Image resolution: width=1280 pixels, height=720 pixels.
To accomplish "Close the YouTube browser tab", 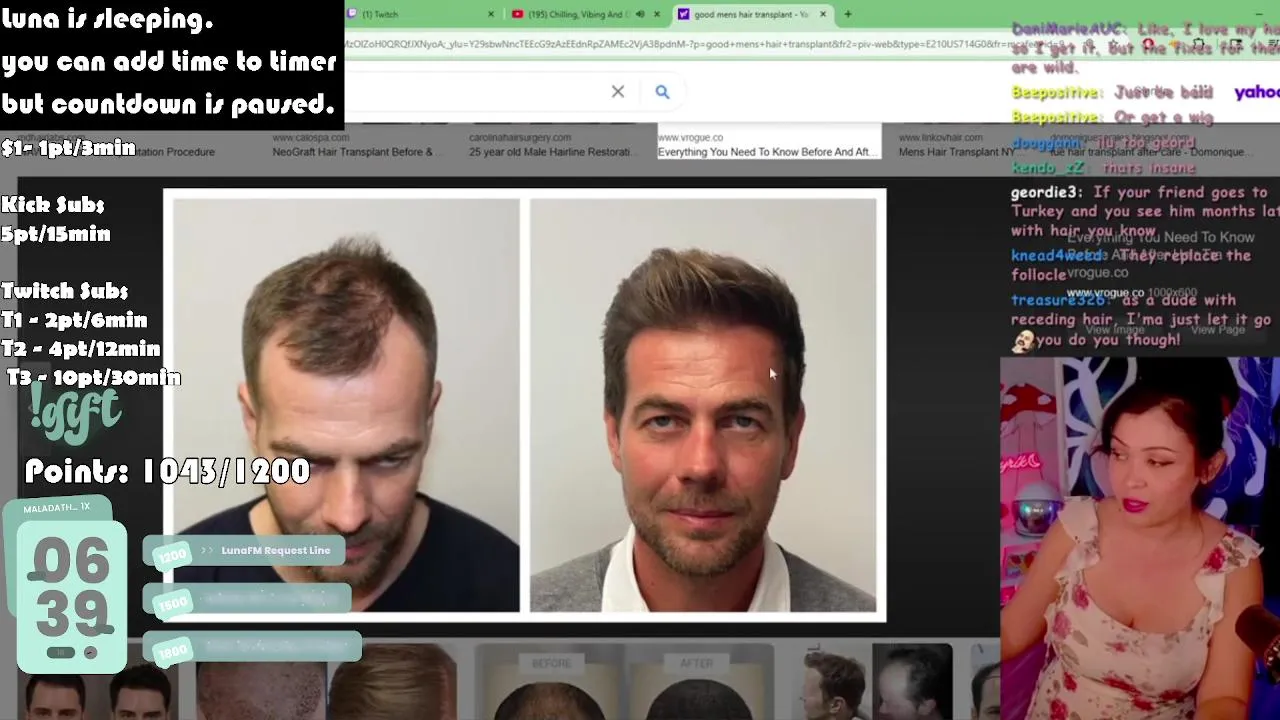I will click(x=657, y=14).
